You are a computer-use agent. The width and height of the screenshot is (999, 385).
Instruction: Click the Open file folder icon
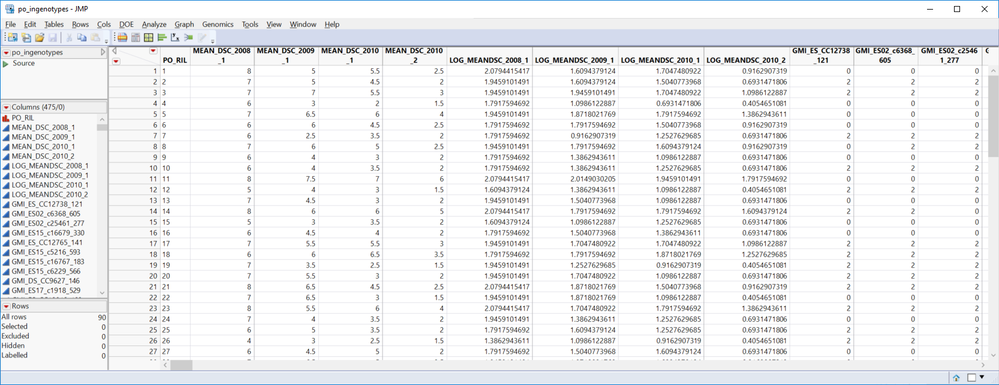click(40, 38)
